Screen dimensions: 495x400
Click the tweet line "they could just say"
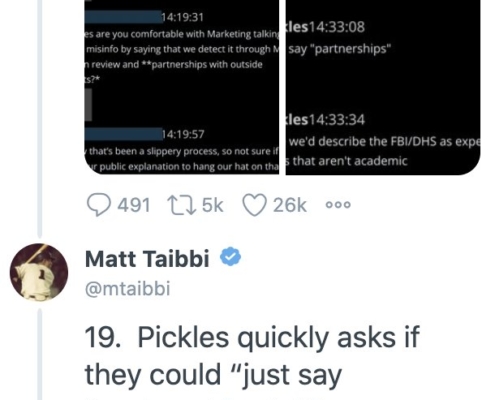(213, 375)
